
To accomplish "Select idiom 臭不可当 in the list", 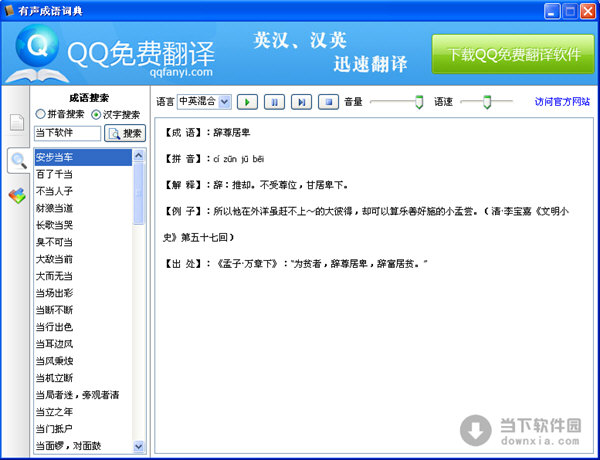I will [x=83, y=242].
